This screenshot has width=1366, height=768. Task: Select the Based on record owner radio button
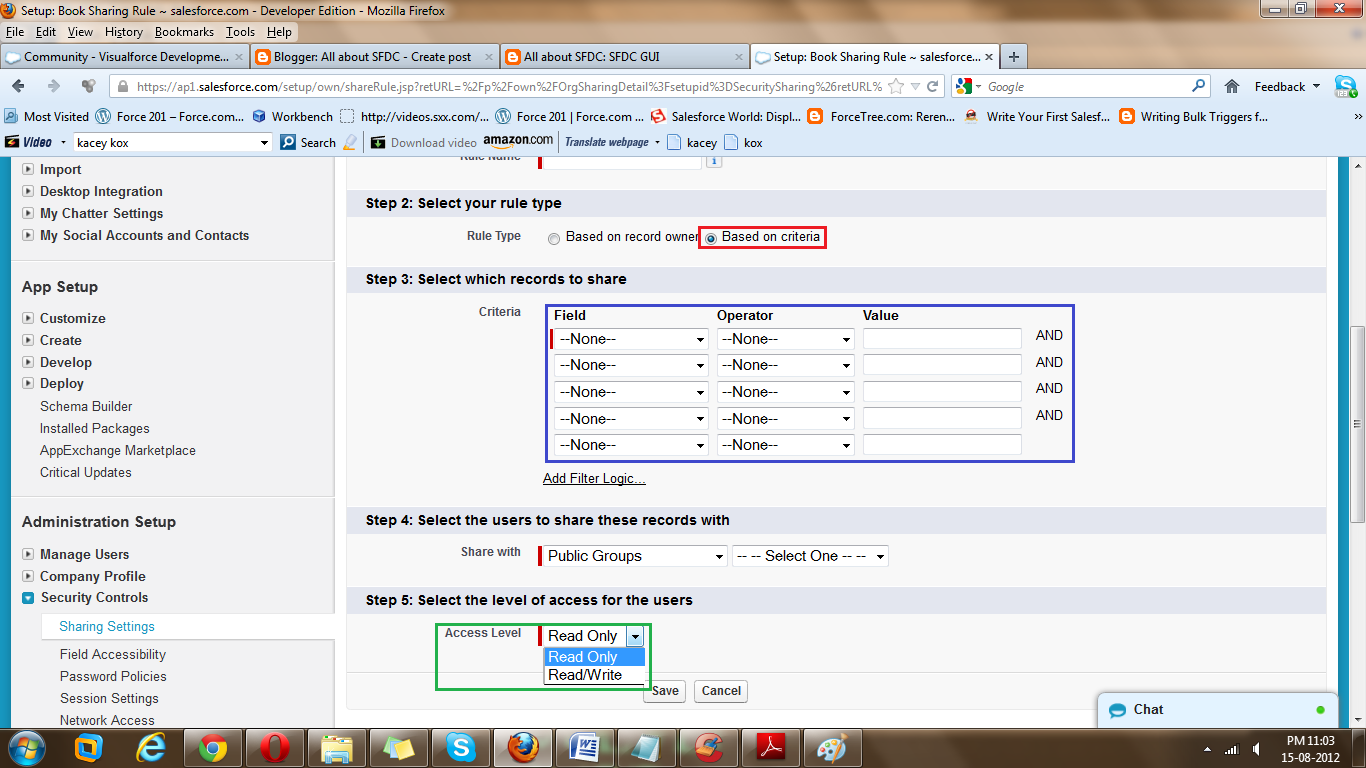[x=554, y=238]
